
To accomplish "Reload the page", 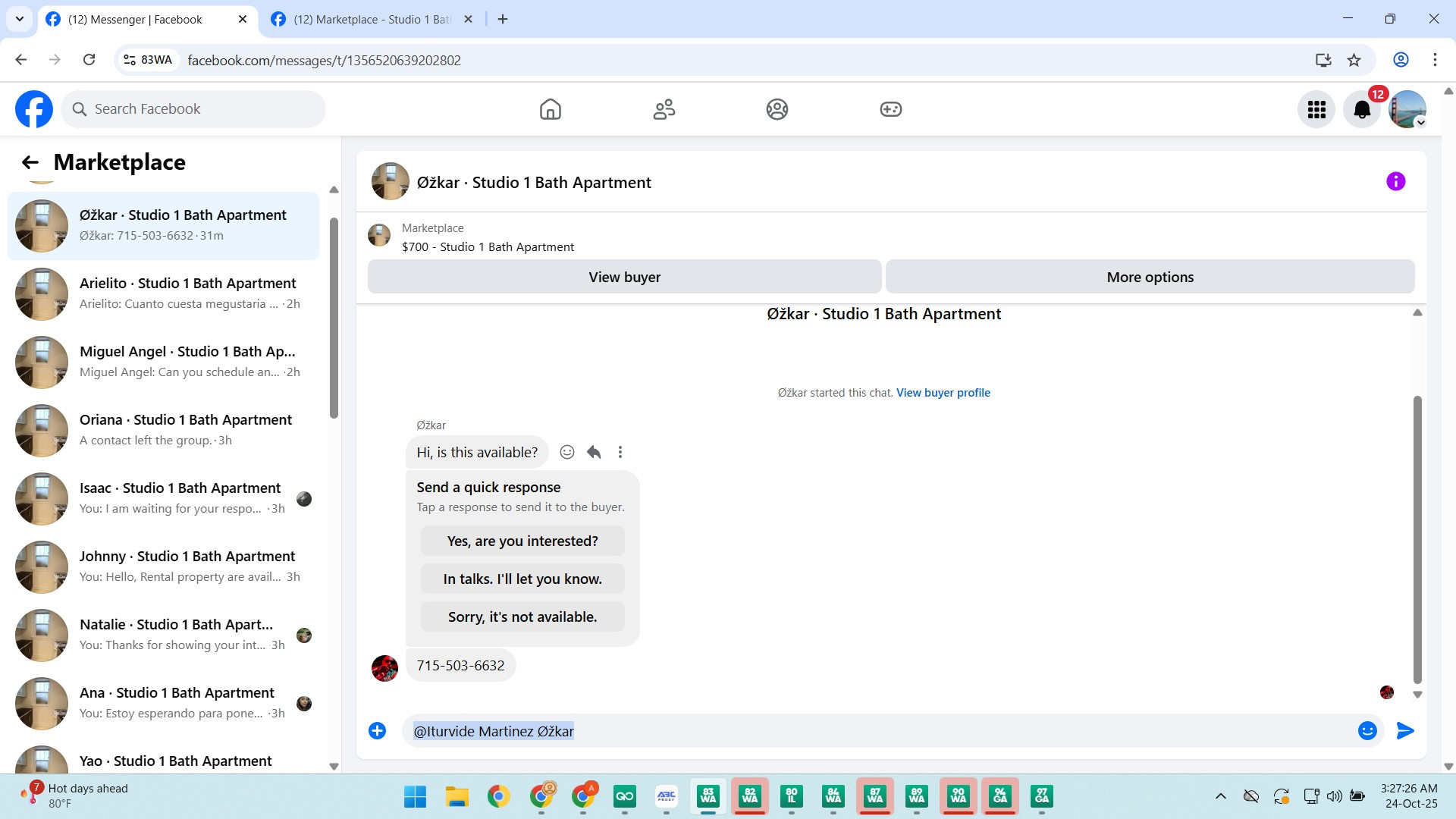I will pos(89,60).
